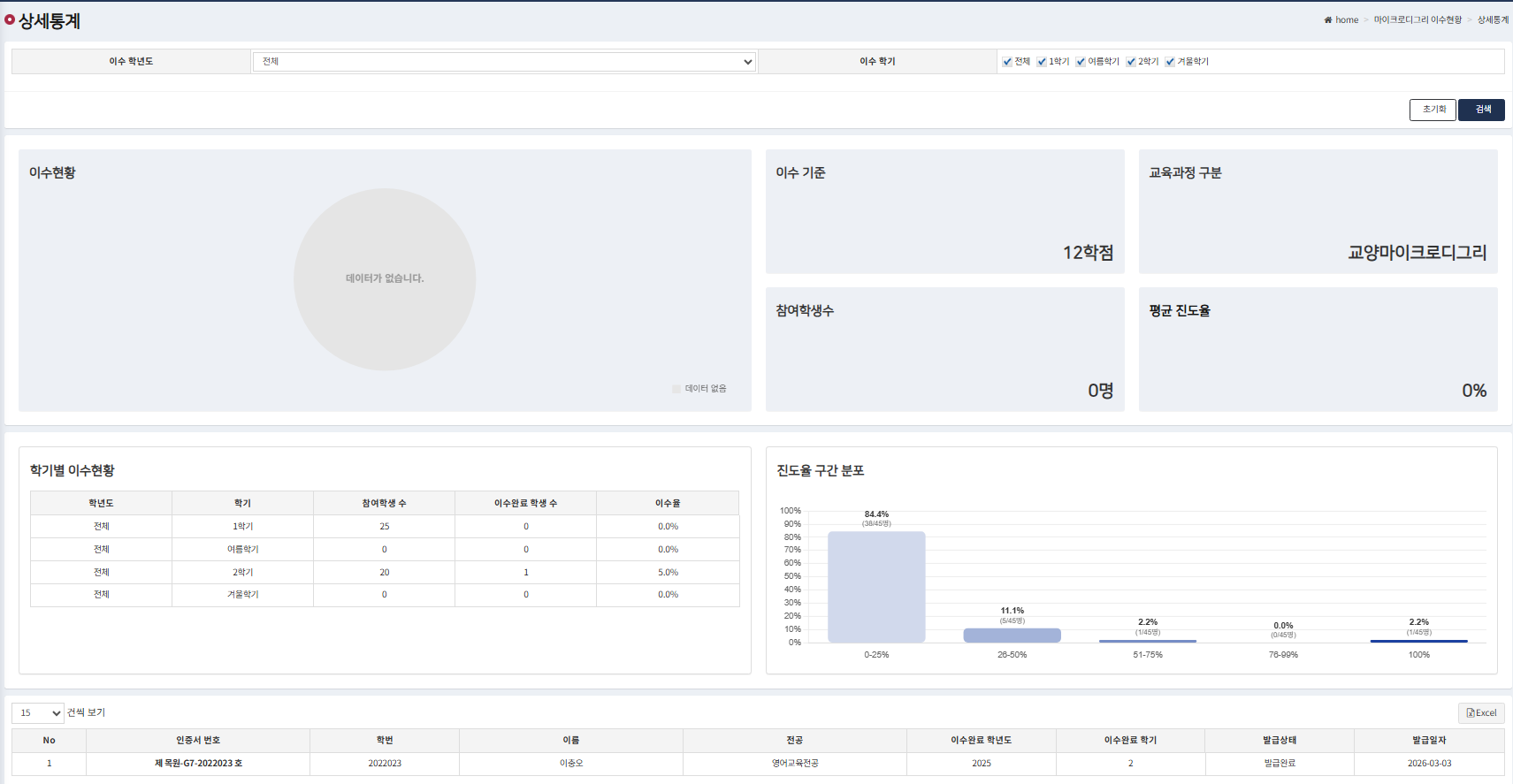Toggle the 여름학기 checkbox
Screen dimensions: 1513x784
[x=1081, y=62]
